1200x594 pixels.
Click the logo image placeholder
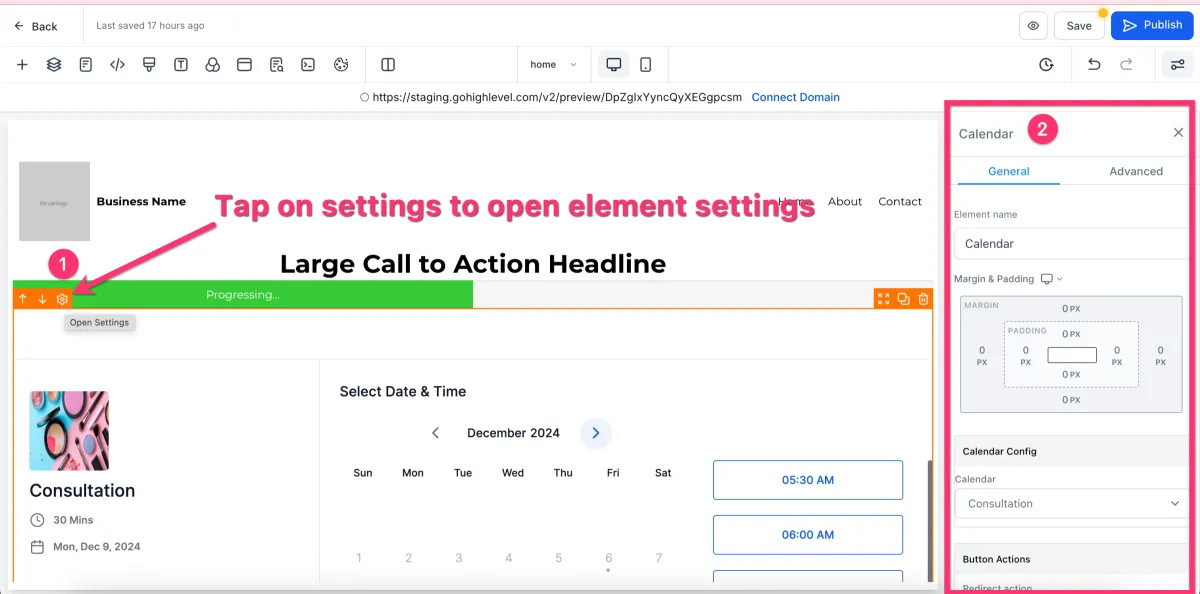click(x=54, y=201)
